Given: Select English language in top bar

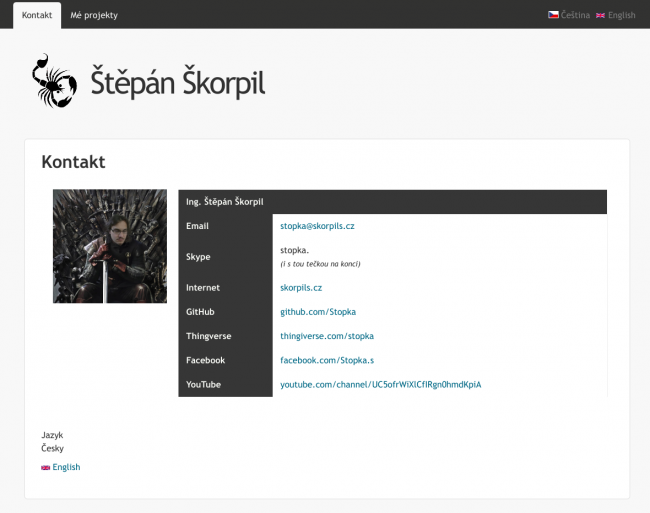Looking at the screenshot, I should coord(621,15).
